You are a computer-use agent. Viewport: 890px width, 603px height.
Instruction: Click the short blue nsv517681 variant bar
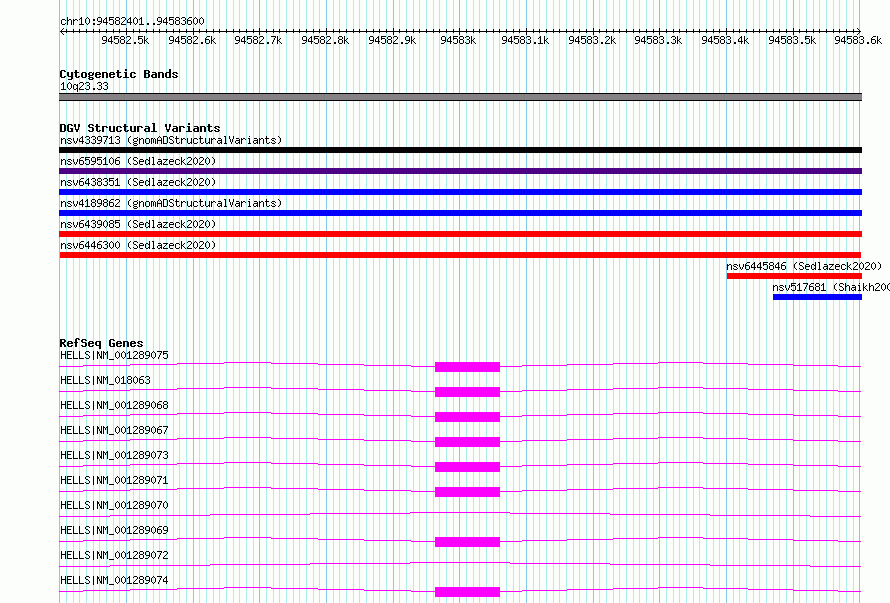click(x=817, y=297)
